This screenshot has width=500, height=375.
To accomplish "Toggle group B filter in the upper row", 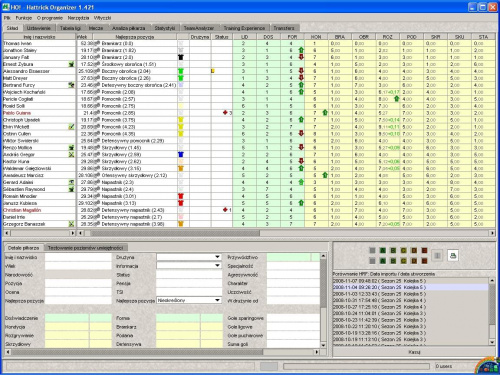I will click(x=393, y=250).
